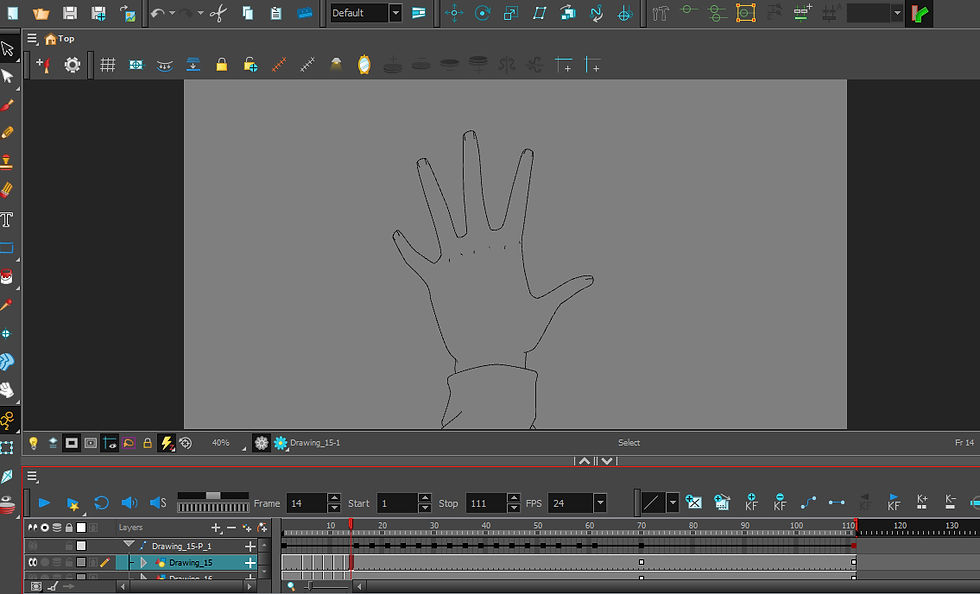Click the frame 70 keyframe marker on Drawing_15
980x594 pixels.
click(x=641, y=562)
